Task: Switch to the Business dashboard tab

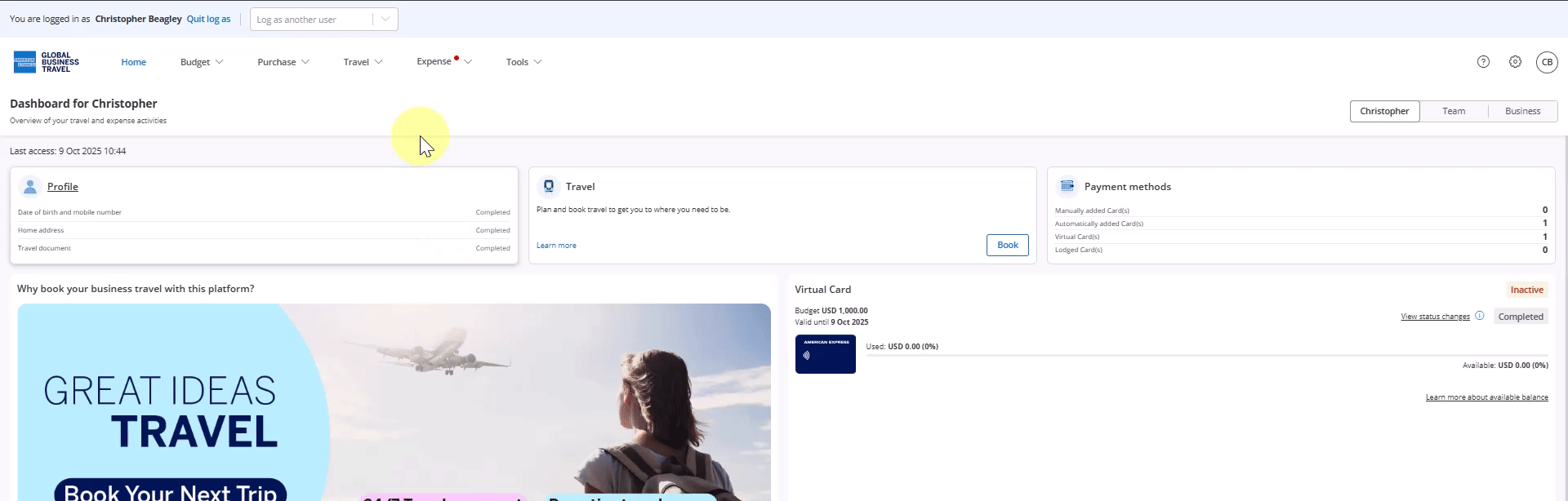Action: coord(1522,111)
